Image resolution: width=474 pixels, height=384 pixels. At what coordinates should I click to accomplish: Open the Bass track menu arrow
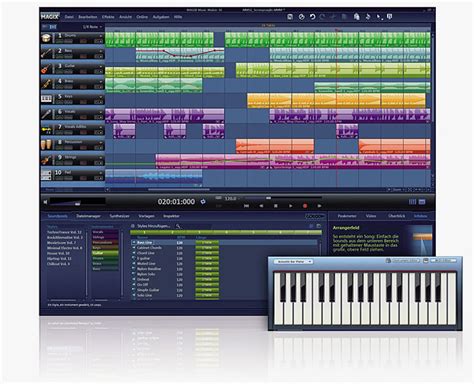tap(101, 51)
